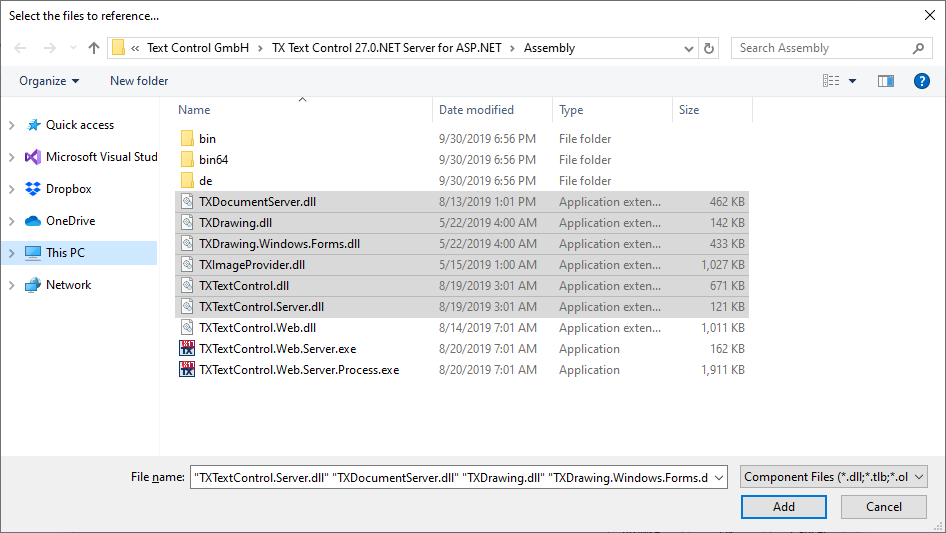Open Help with question mark icon
946x533 pixels.
[922, 81]
